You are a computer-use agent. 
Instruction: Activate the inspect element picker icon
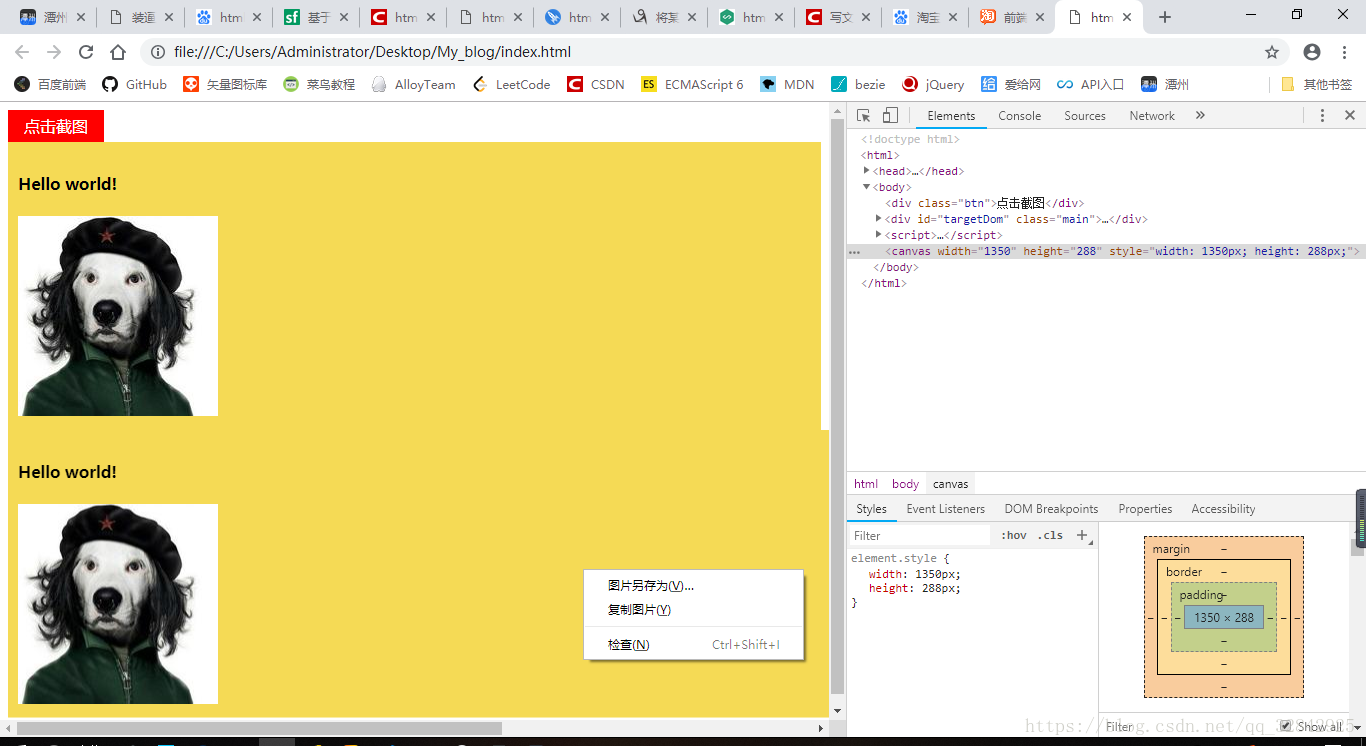pyautogui.click(x=864, y=116)
